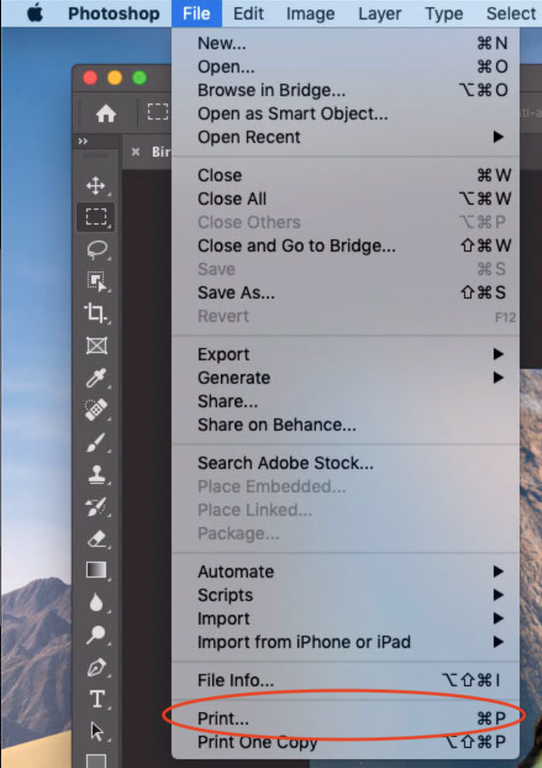542x768 pixels.
Task: Close the Bir document tab
Action: pos(136,152)
